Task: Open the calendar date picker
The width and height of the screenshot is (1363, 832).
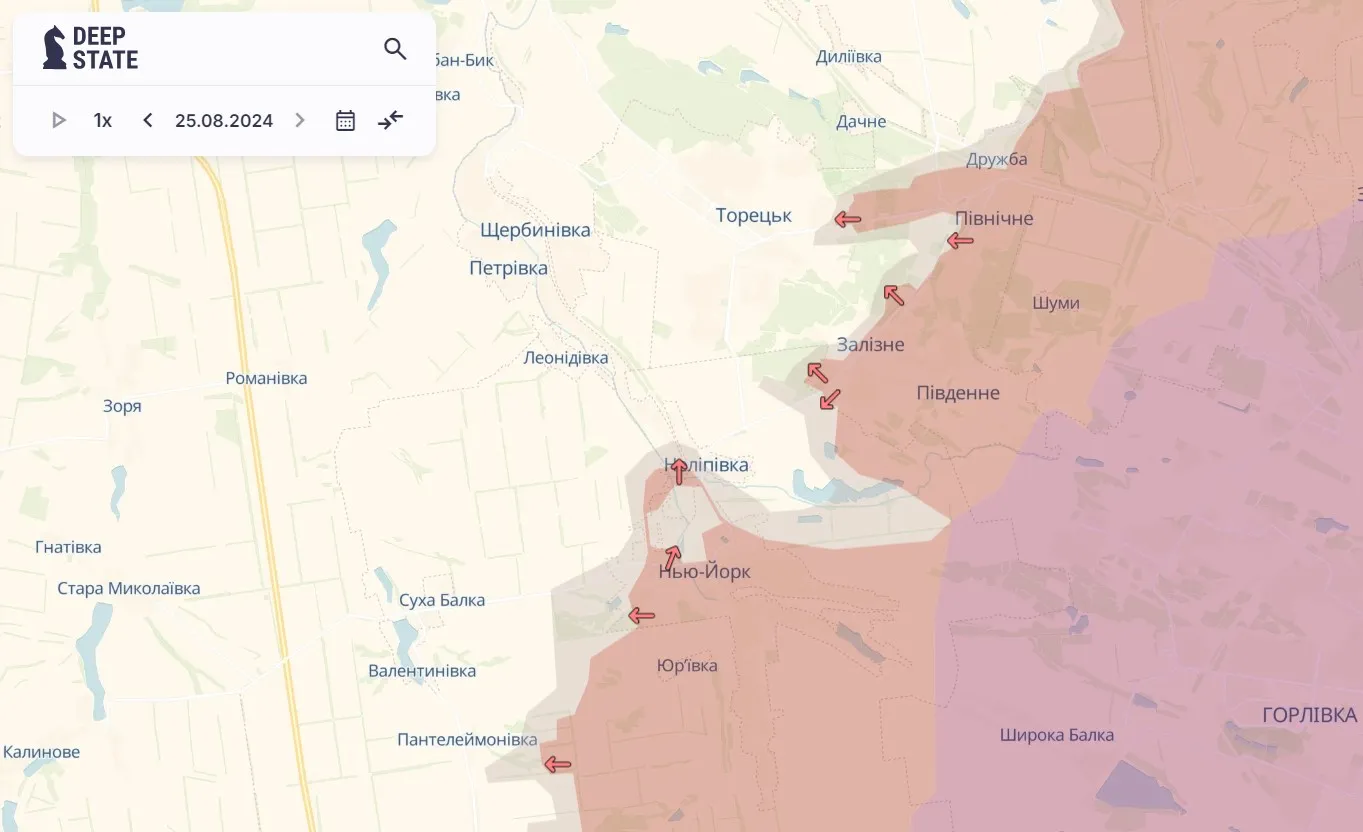Action: (344, 120)
